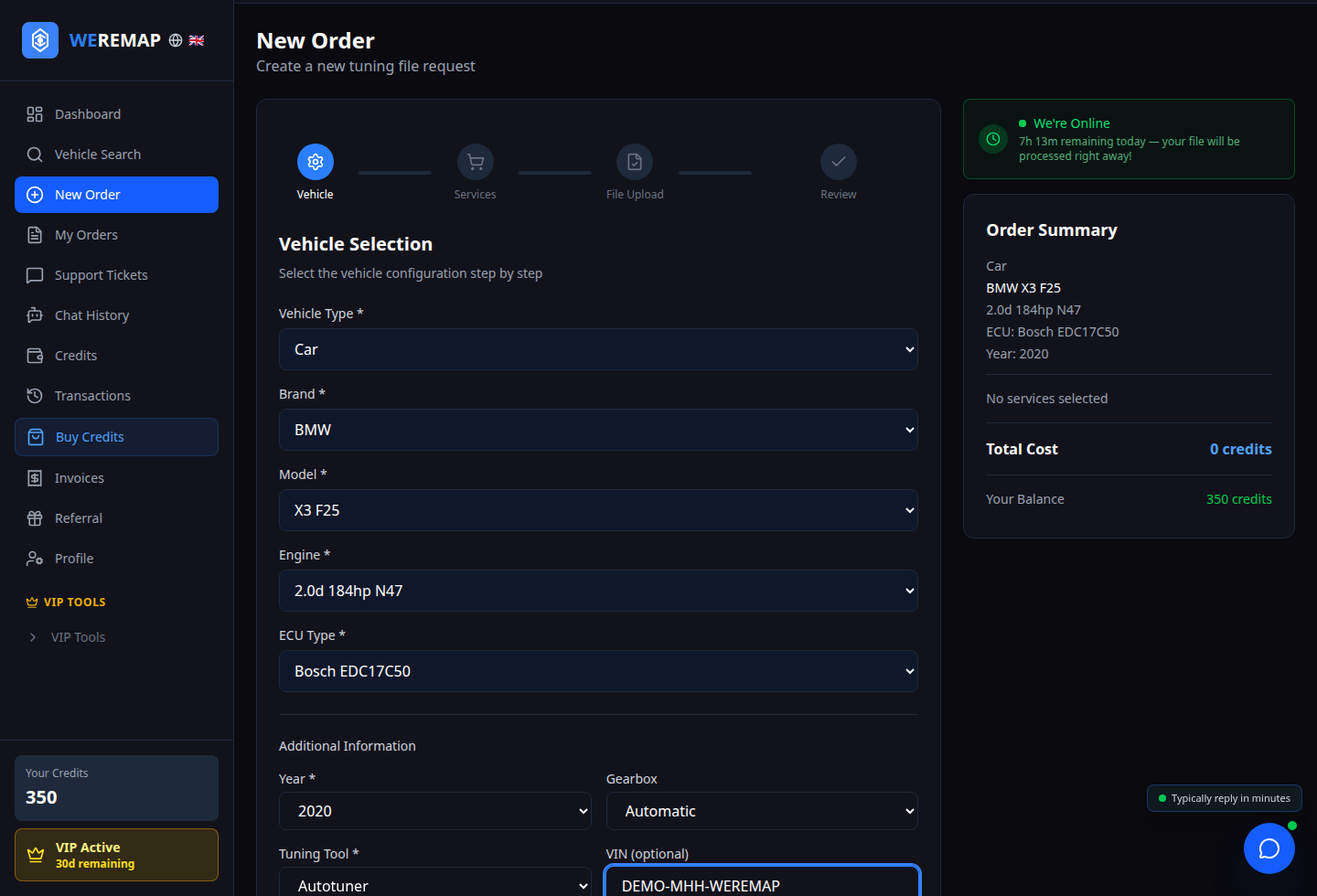Open Support Tickets page

click(116, 275)
